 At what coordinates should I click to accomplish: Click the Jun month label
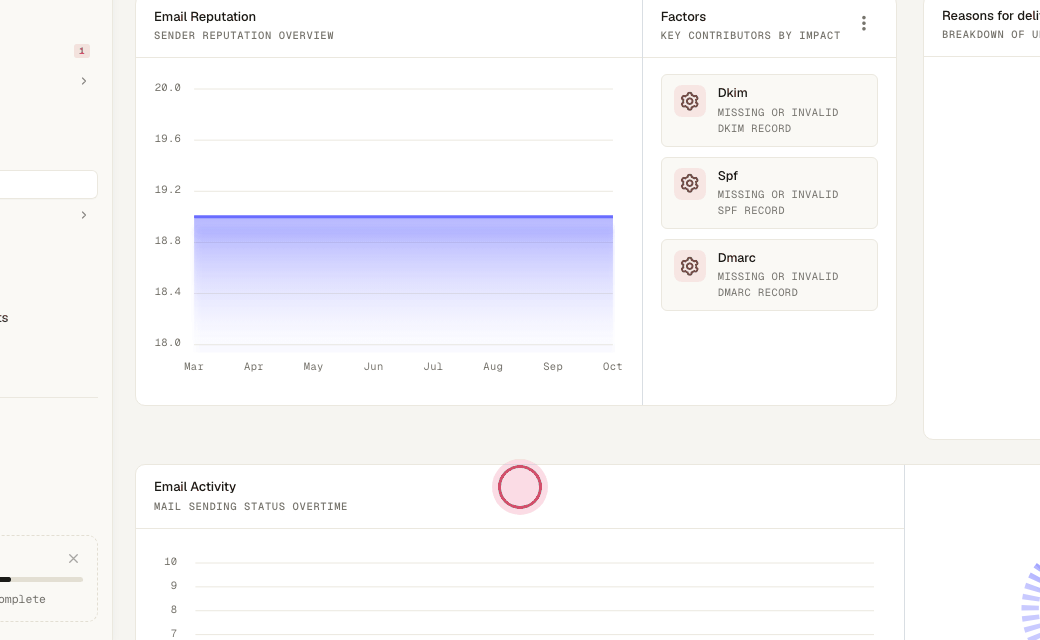[x=373, y=367]
